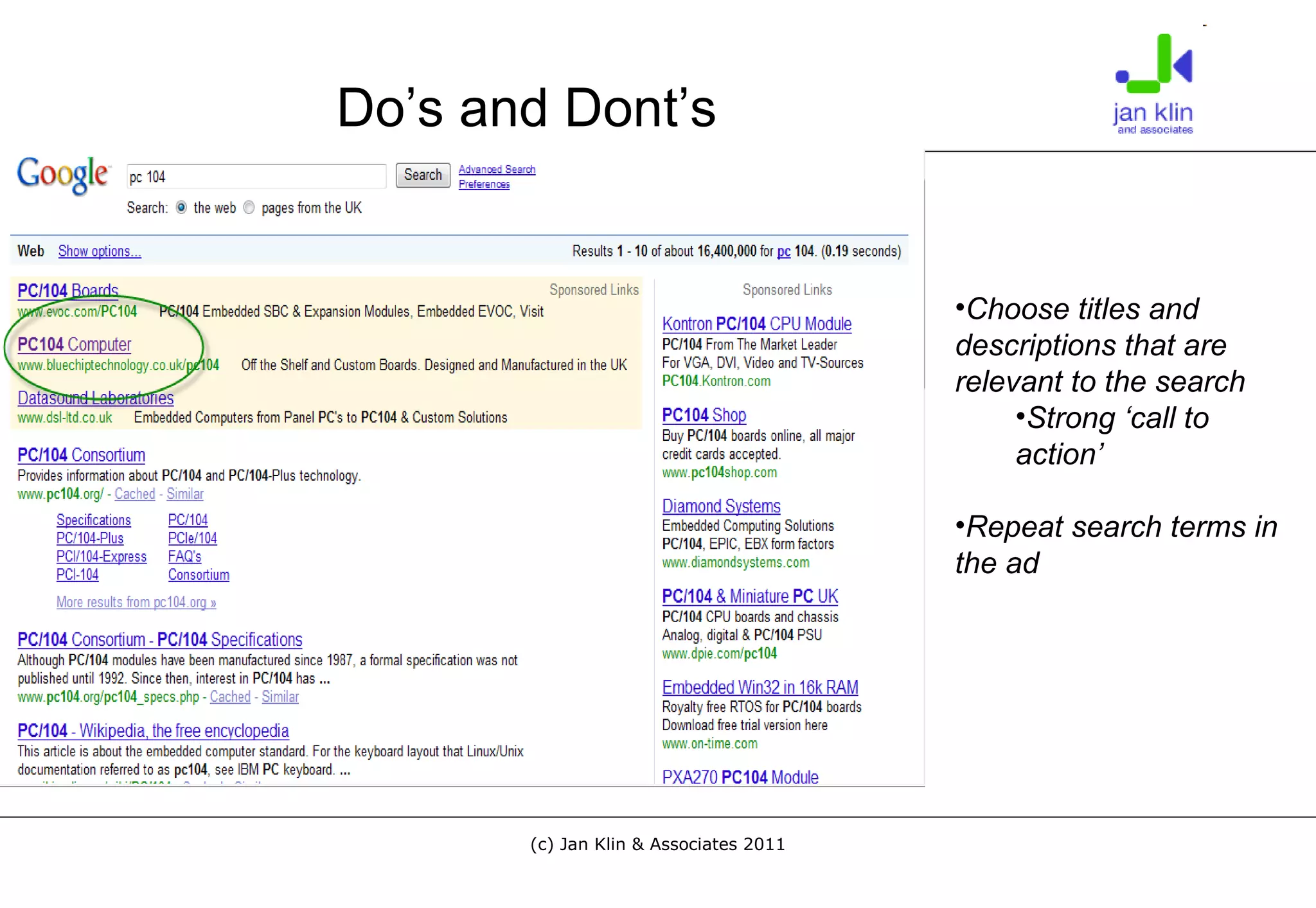Select 'pages from the UK' radio button

249,208
